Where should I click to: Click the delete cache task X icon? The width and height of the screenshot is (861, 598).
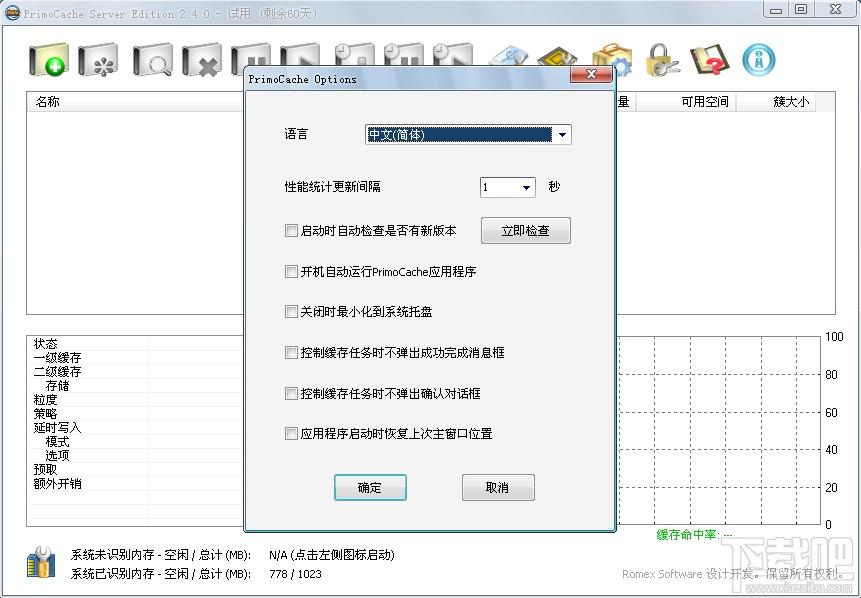(202, 59)
